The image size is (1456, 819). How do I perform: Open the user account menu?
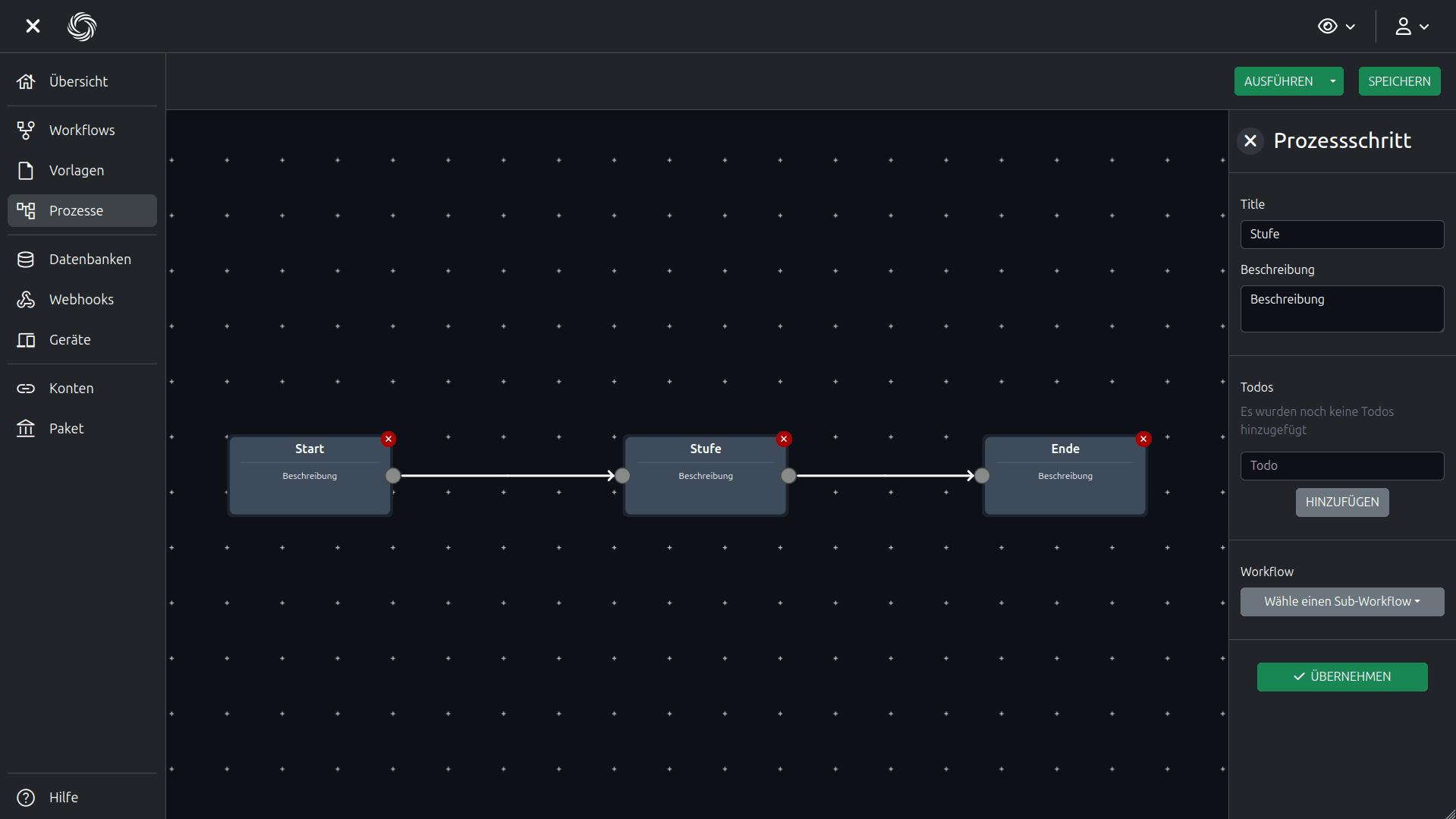1411,27
